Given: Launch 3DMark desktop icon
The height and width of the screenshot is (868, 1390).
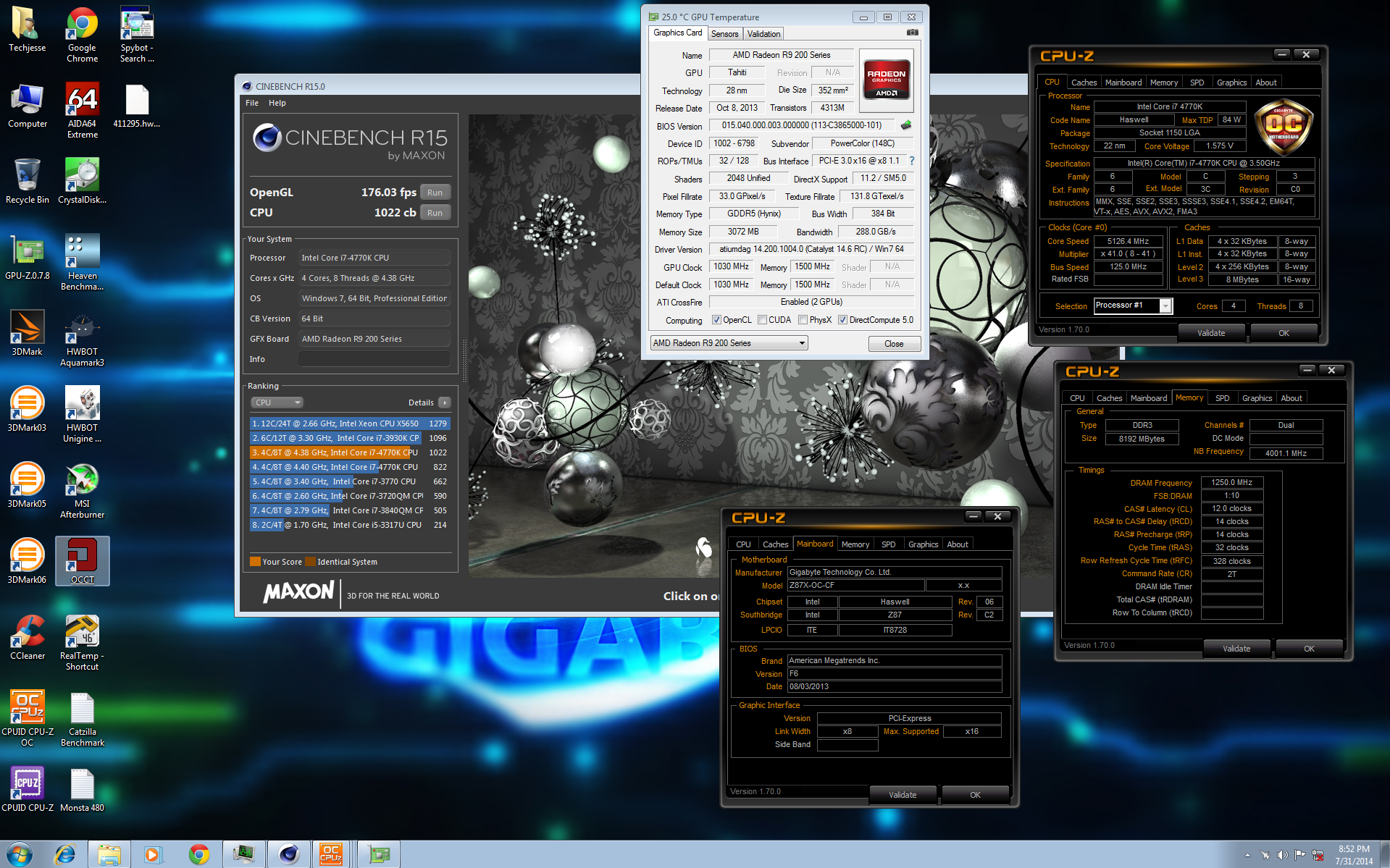Looking at the screenshot, I should 28,334.
